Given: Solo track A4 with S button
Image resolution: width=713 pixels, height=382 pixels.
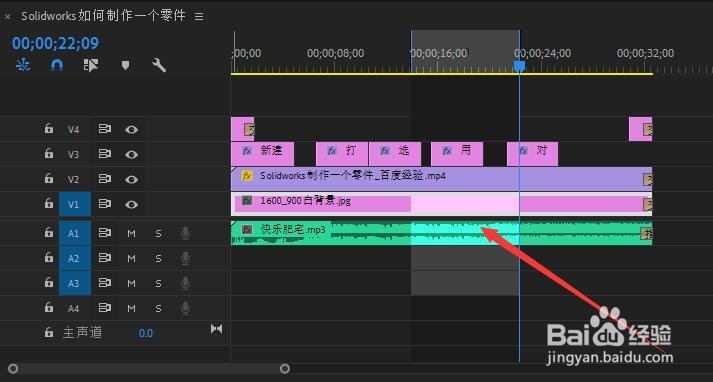Looking at the screenshot, I should [158, 308].
